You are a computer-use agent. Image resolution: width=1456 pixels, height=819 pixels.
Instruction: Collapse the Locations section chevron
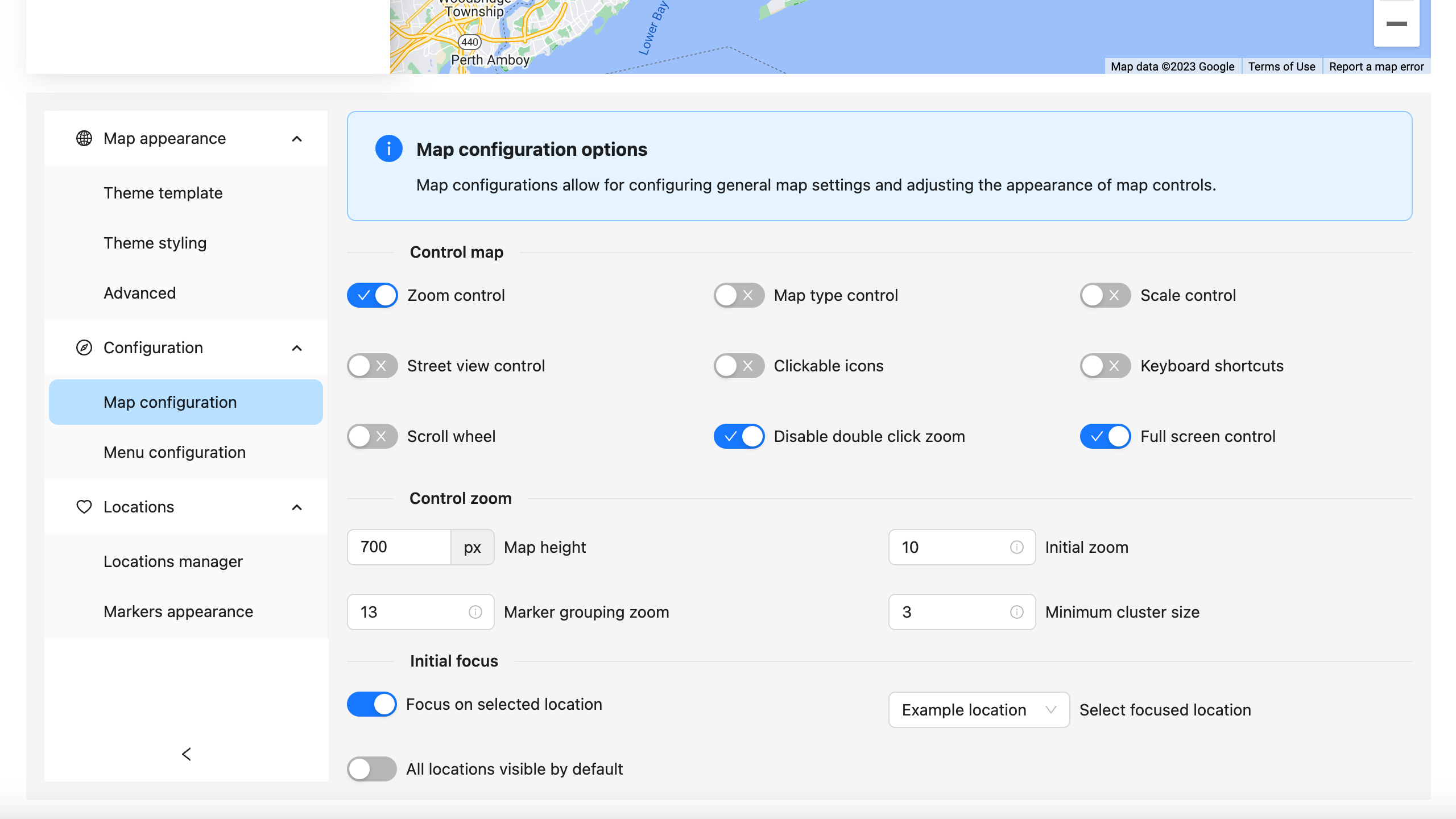point(296,507)
